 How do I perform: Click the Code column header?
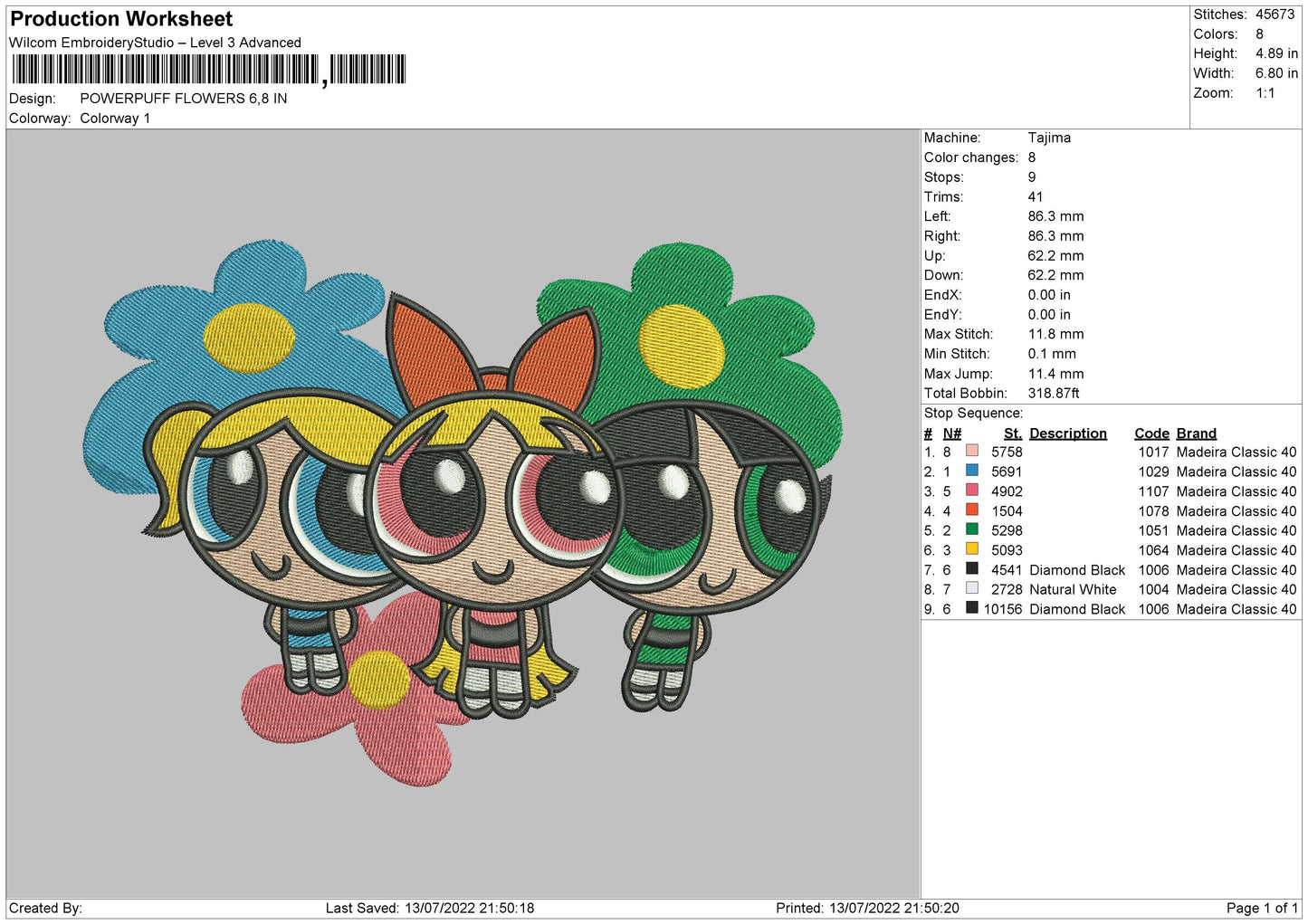click(x=1151, y=433)
